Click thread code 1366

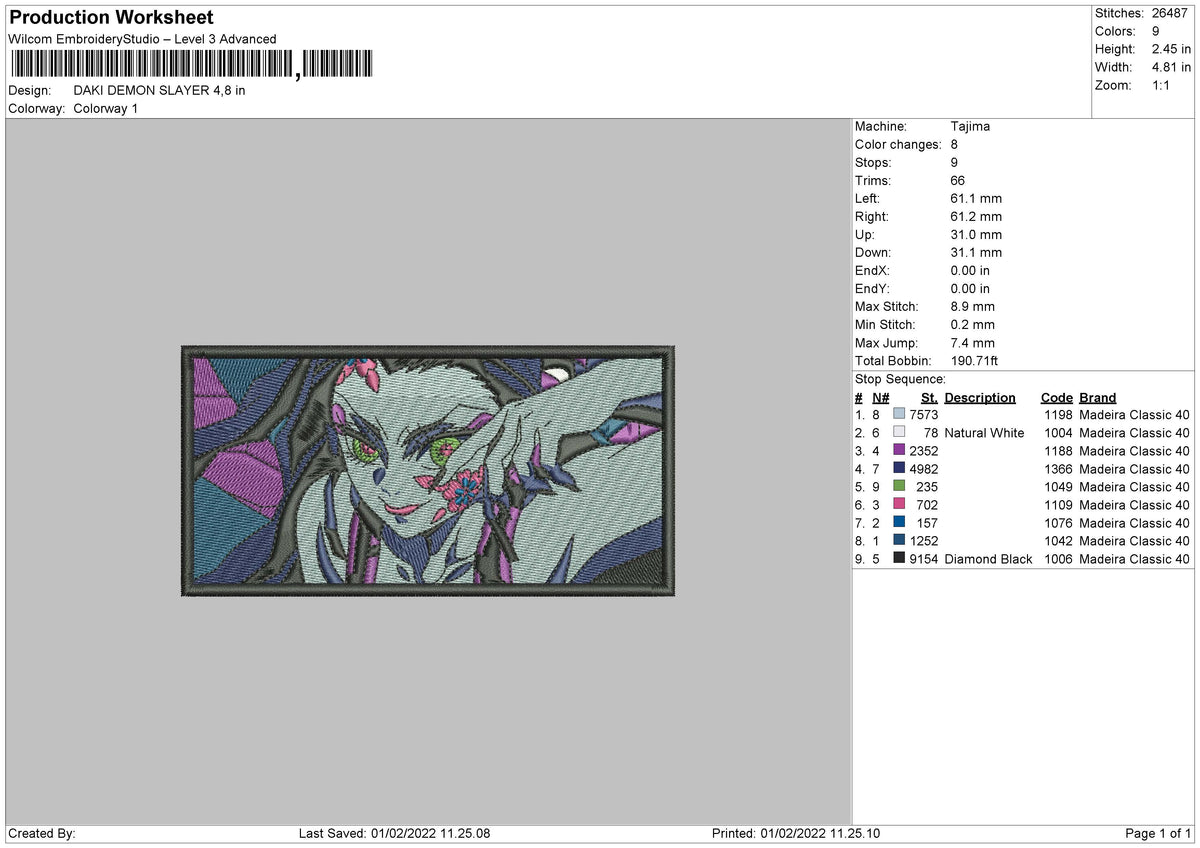point(1057,469)
